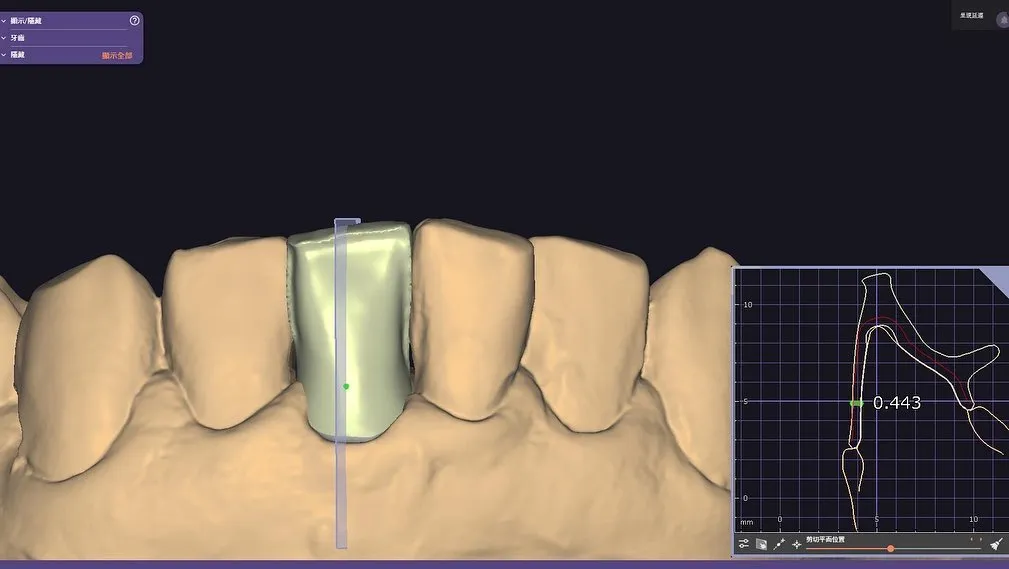Click the cross-section image view icon
This screenshot has width=1009, height=569.
(761, 544)
